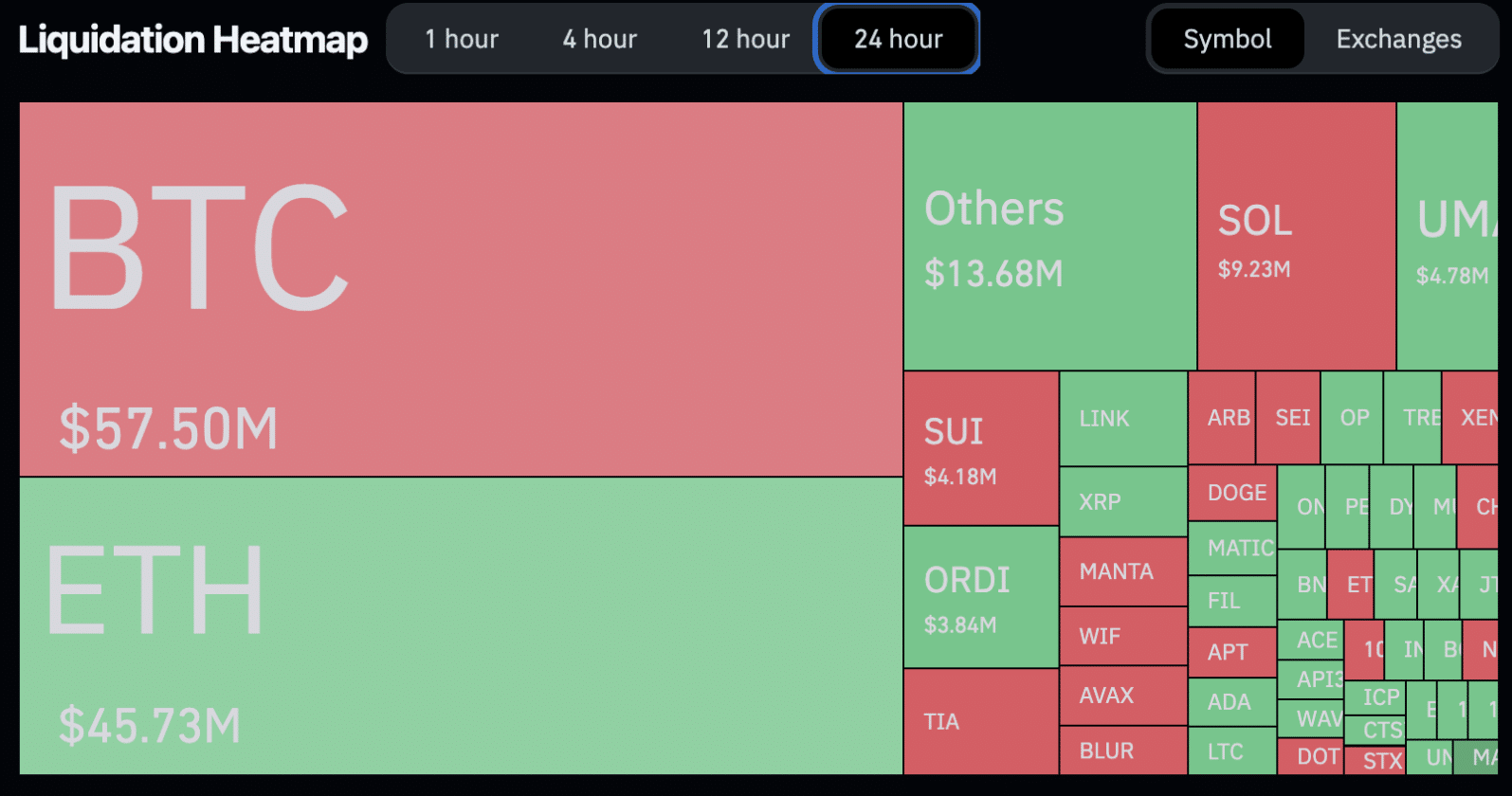This screenshot has height=796, width=1512.
Task: Switch to the 1 hour timeframe
Action: (462, 39)
